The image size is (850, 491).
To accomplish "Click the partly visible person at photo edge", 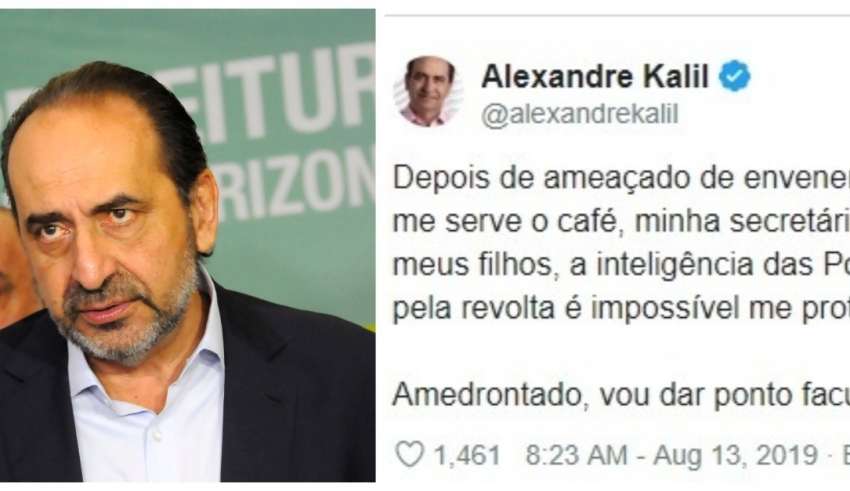I will (x=12, y=266).
